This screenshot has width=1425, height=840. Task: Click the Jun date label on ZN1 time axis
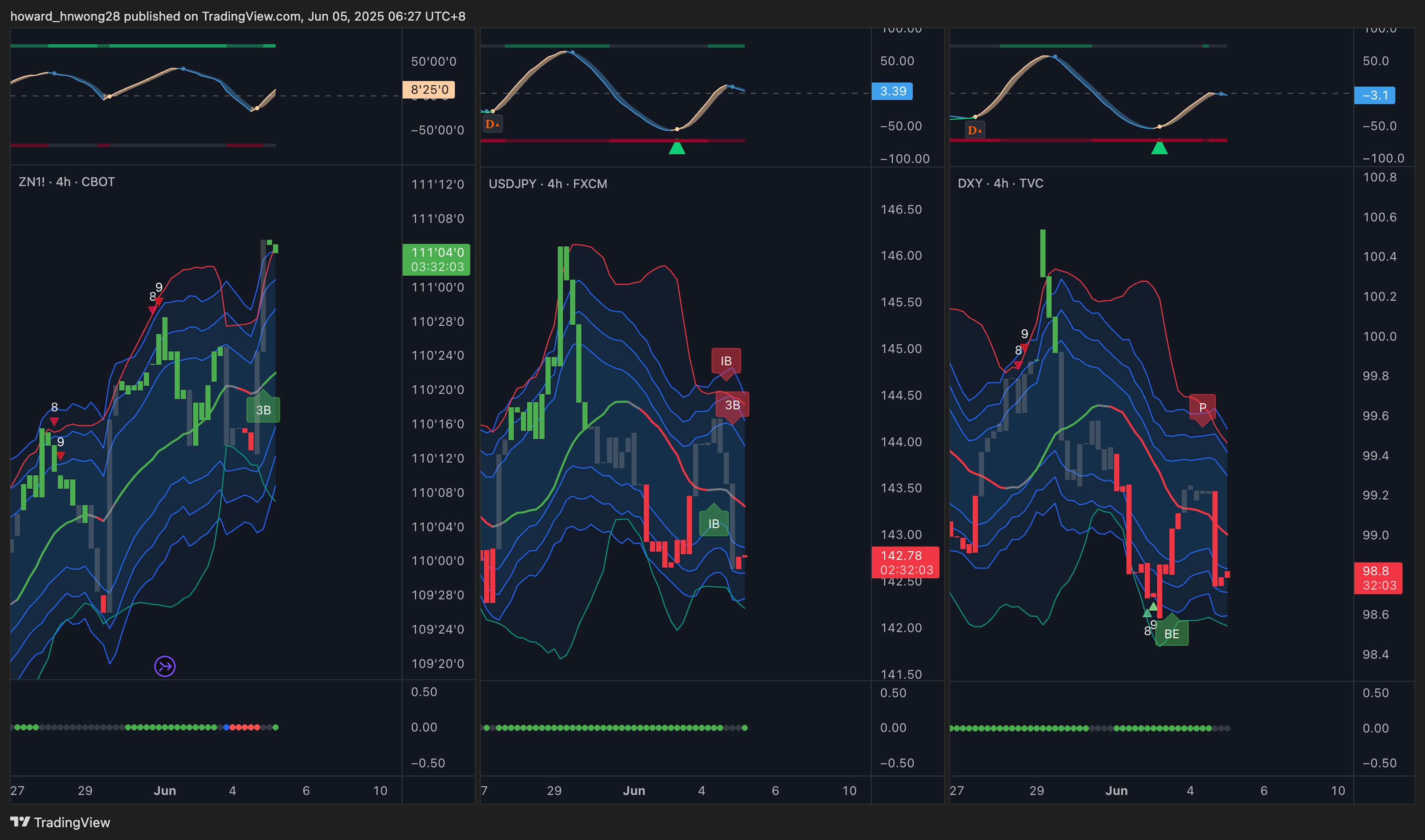[x=165, y=791]
